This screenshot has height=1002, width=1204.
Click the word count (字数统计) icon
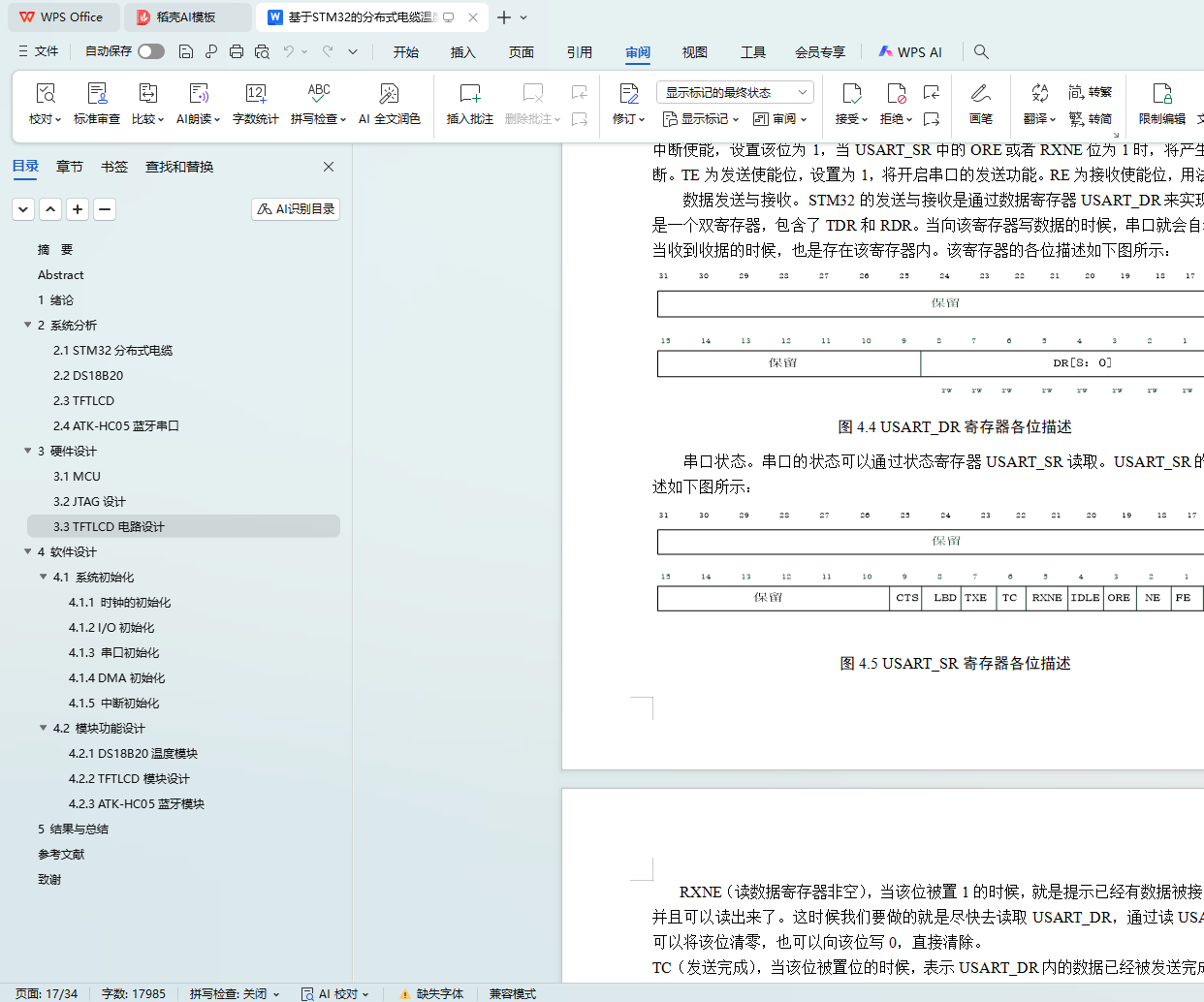click(255, 94)
